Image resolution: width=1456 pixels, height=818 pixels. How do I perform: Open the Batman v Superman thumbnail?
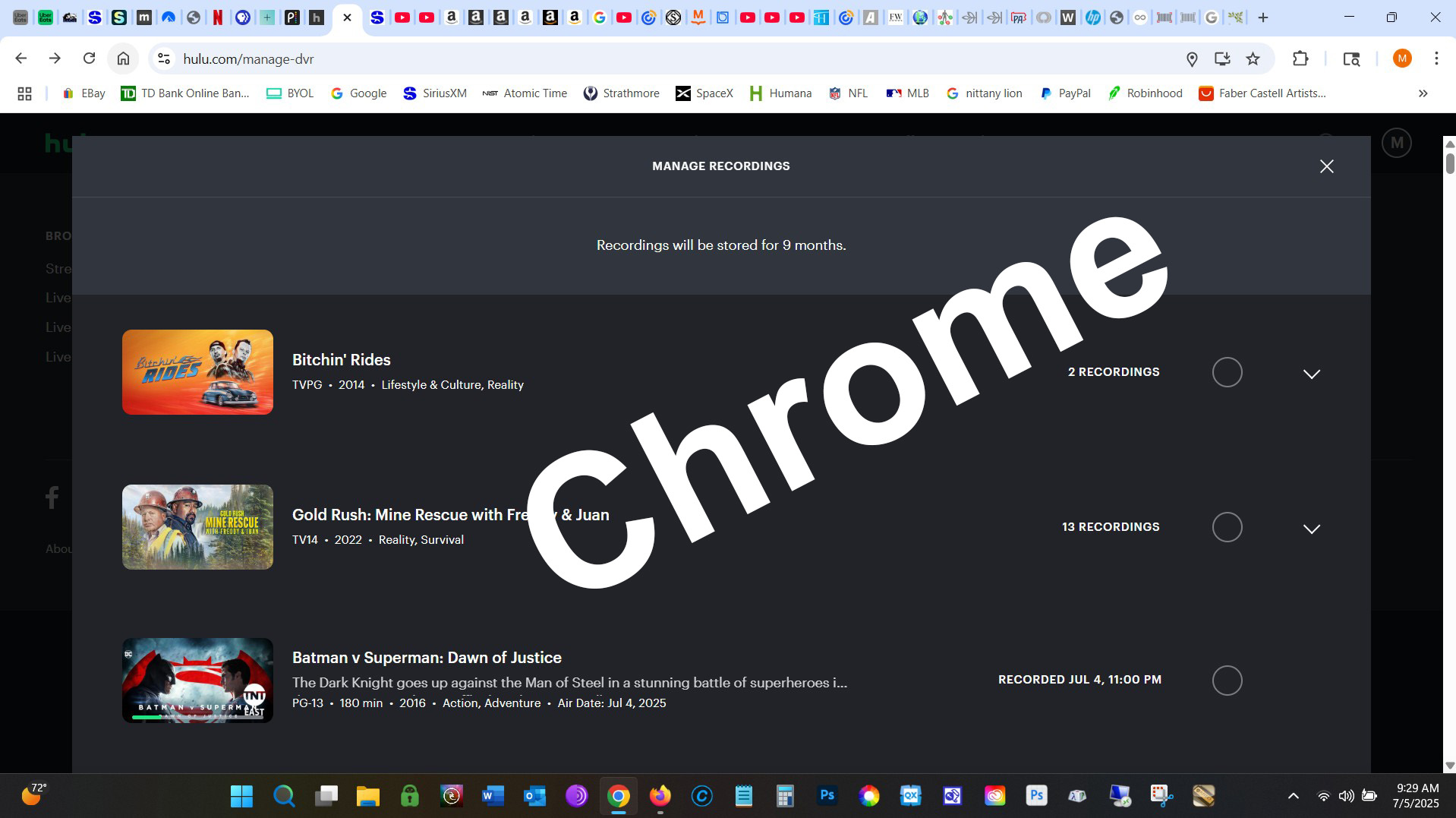[x=197, y=681]
